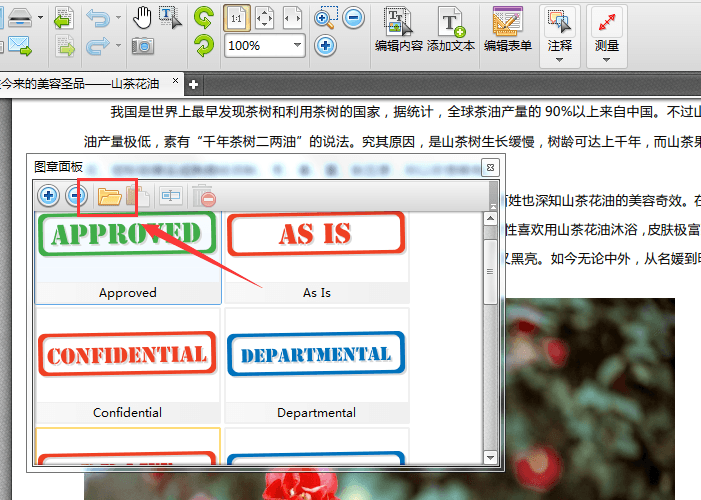Click the rename icon in stamp panel
The height and width of the screenshot is (500, 701).
pyautogui.click(x=170, y=195)
